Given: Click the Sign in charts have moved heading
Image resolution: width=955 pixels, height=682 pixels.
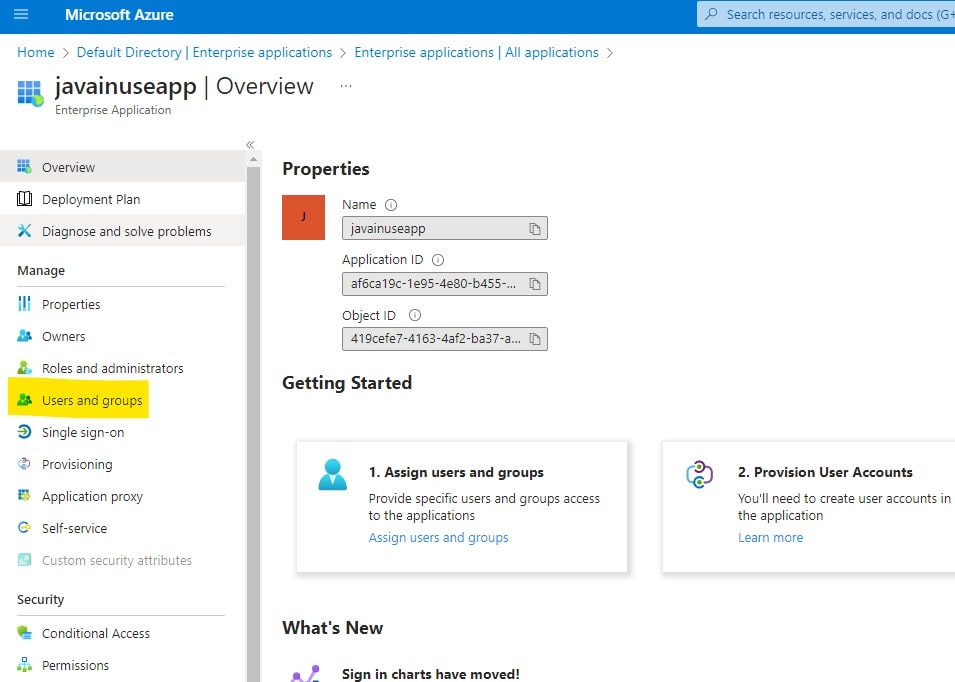Looking at the screenshot, I should pyautogui.click(x=431, y=673).
